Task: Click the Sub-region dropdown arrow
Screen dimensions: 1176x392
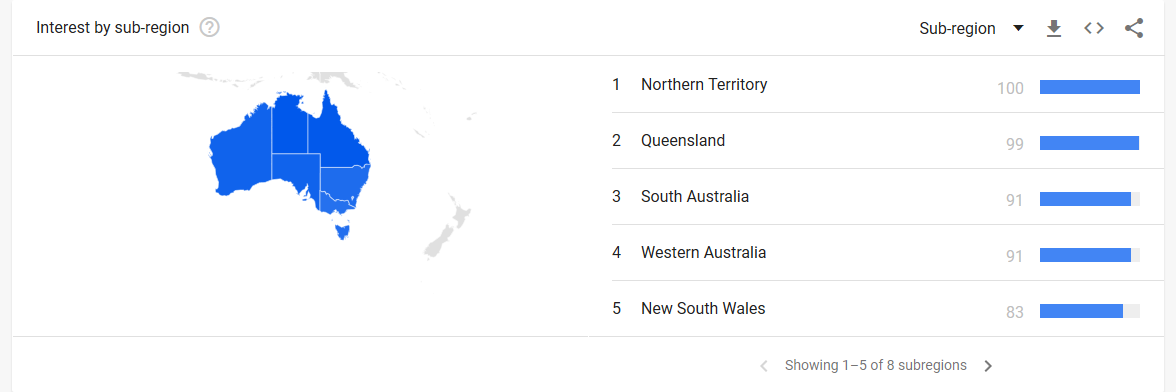Action: [1018, 28]
